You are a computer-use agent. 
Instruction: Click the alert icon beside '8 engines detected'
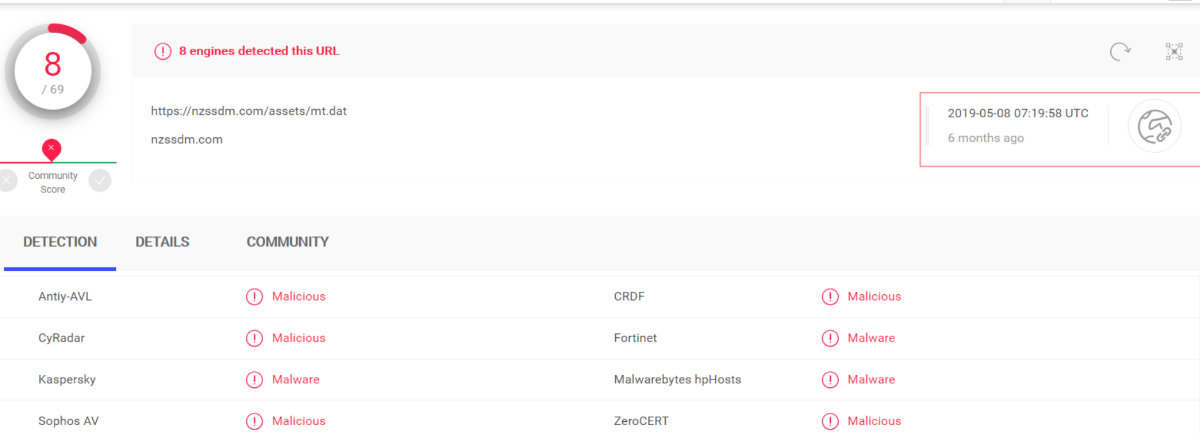[x=162, y=51]
